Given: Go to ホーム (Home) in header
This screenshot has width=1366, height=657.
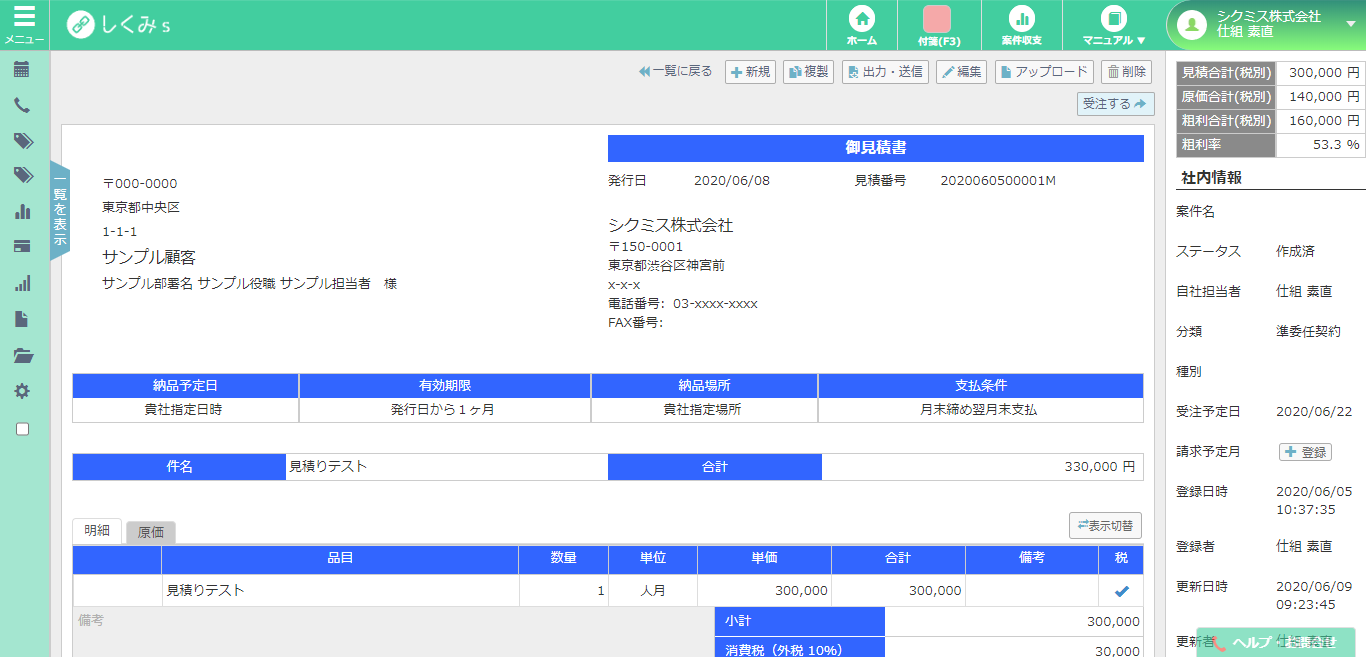Looking at the screenshot, I should point(862,26).
